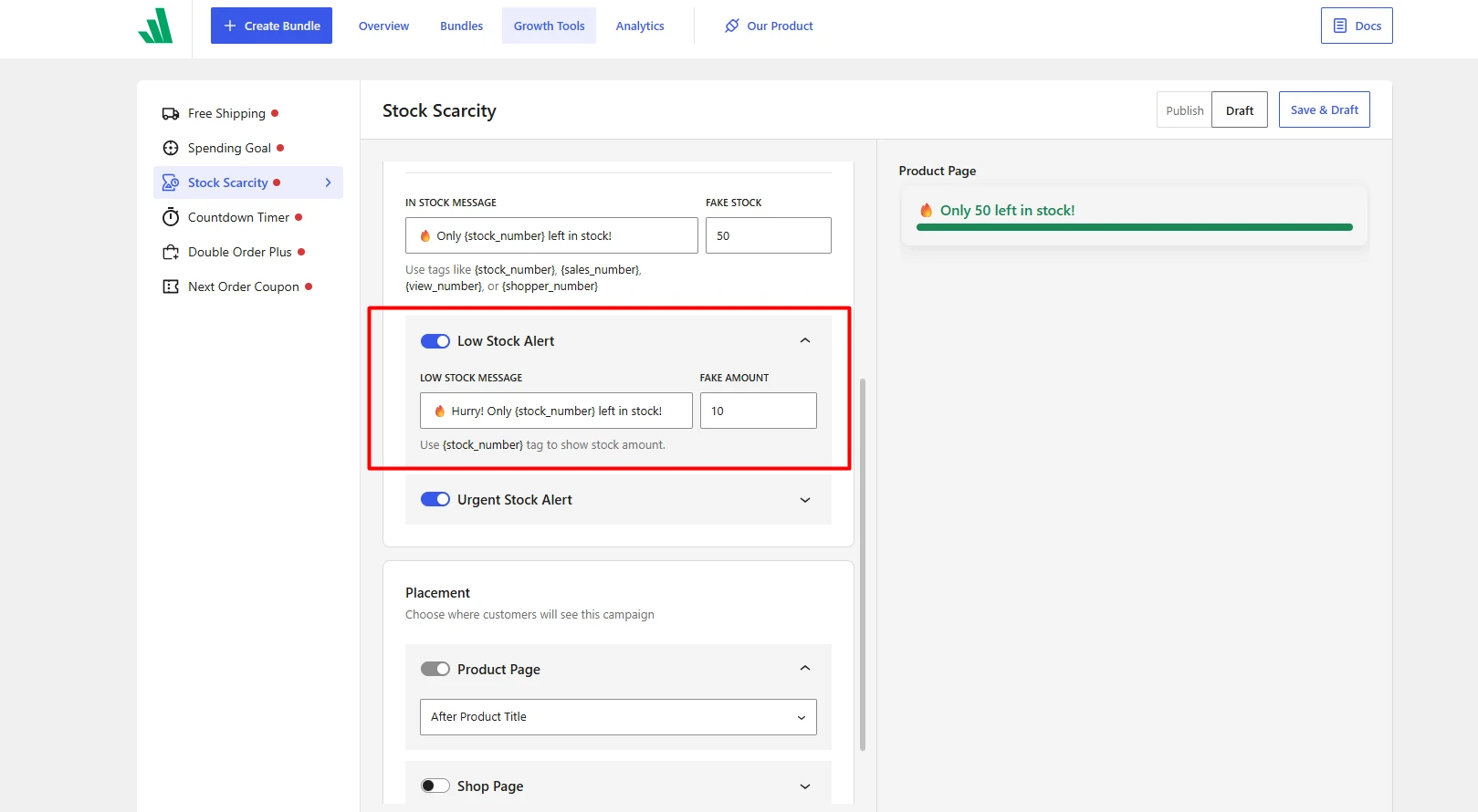Turn off the Urgent Stock Alert toggle
The height and width of the screenshot is (812, 1478).
coord(435,500)
